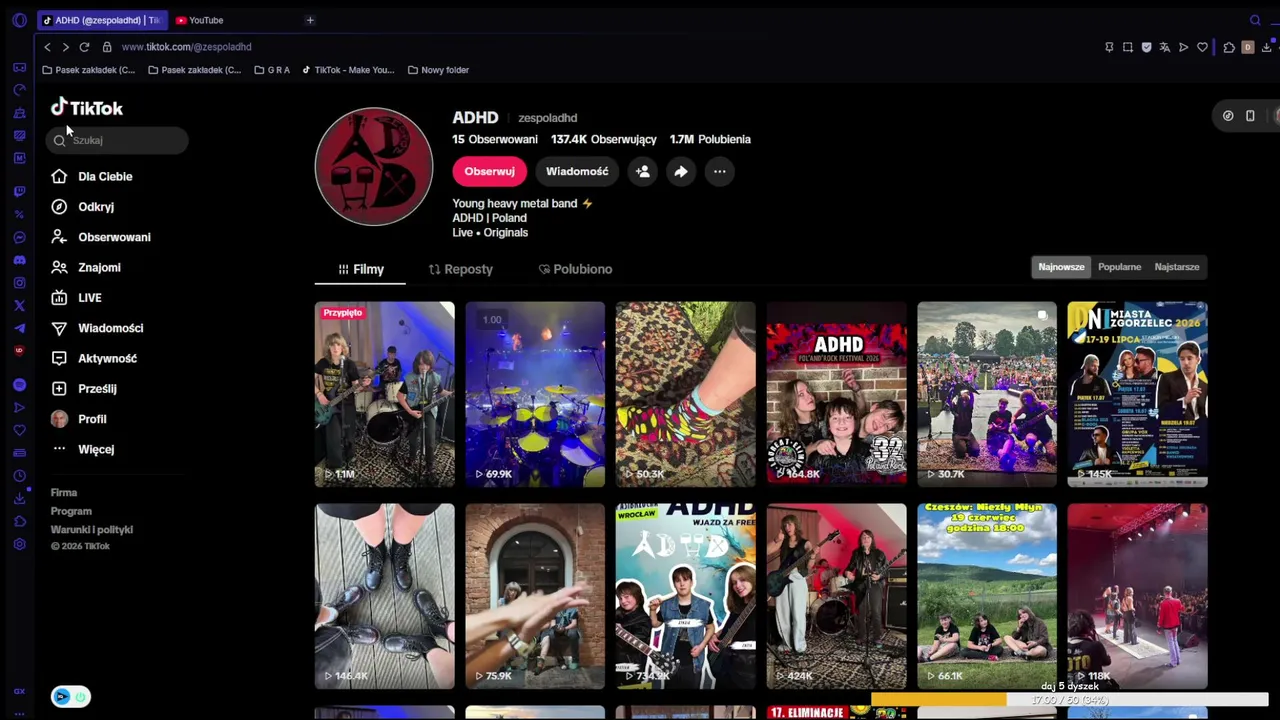Viewport: 1280px width, 720px height.
Task: Open the three-dots menu on ADHD profile
Action: [720, 172]
